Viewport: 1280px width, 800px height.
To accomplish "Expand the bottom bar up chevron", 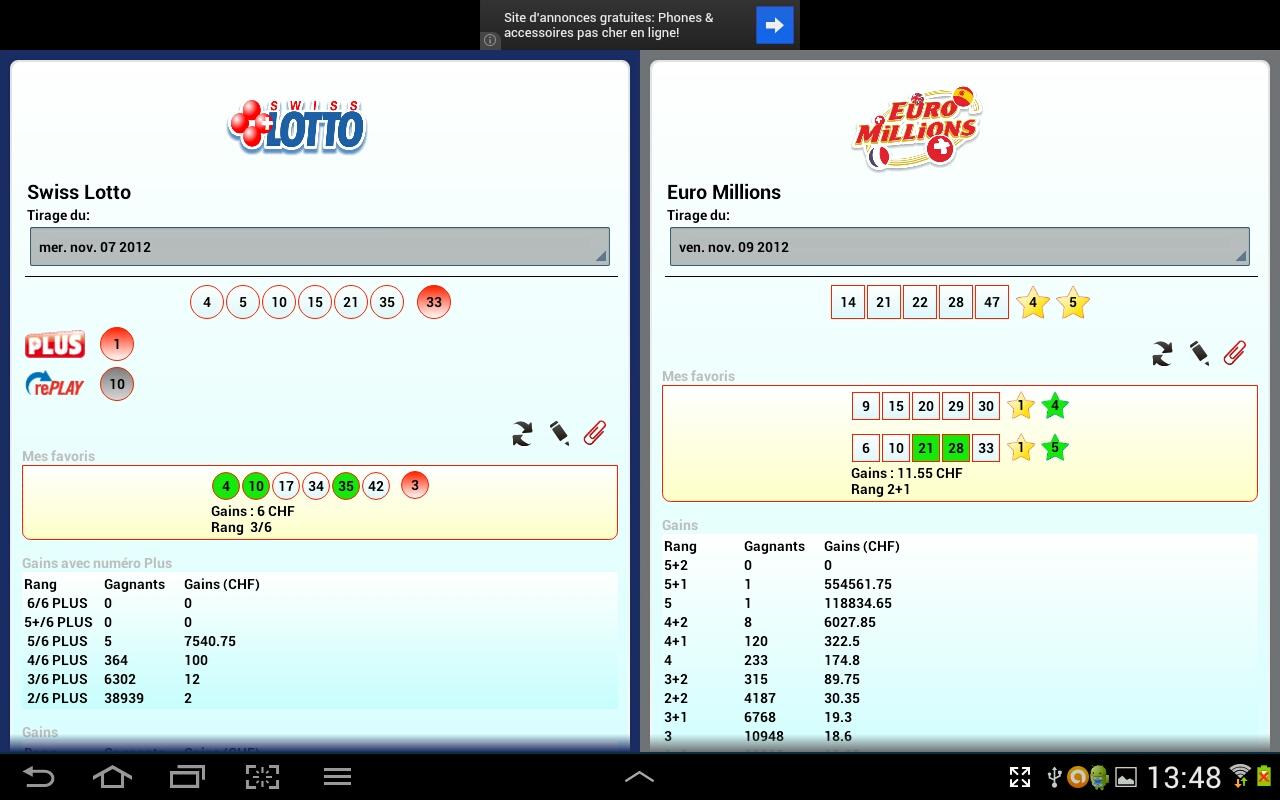I will (x=639, y=777).
